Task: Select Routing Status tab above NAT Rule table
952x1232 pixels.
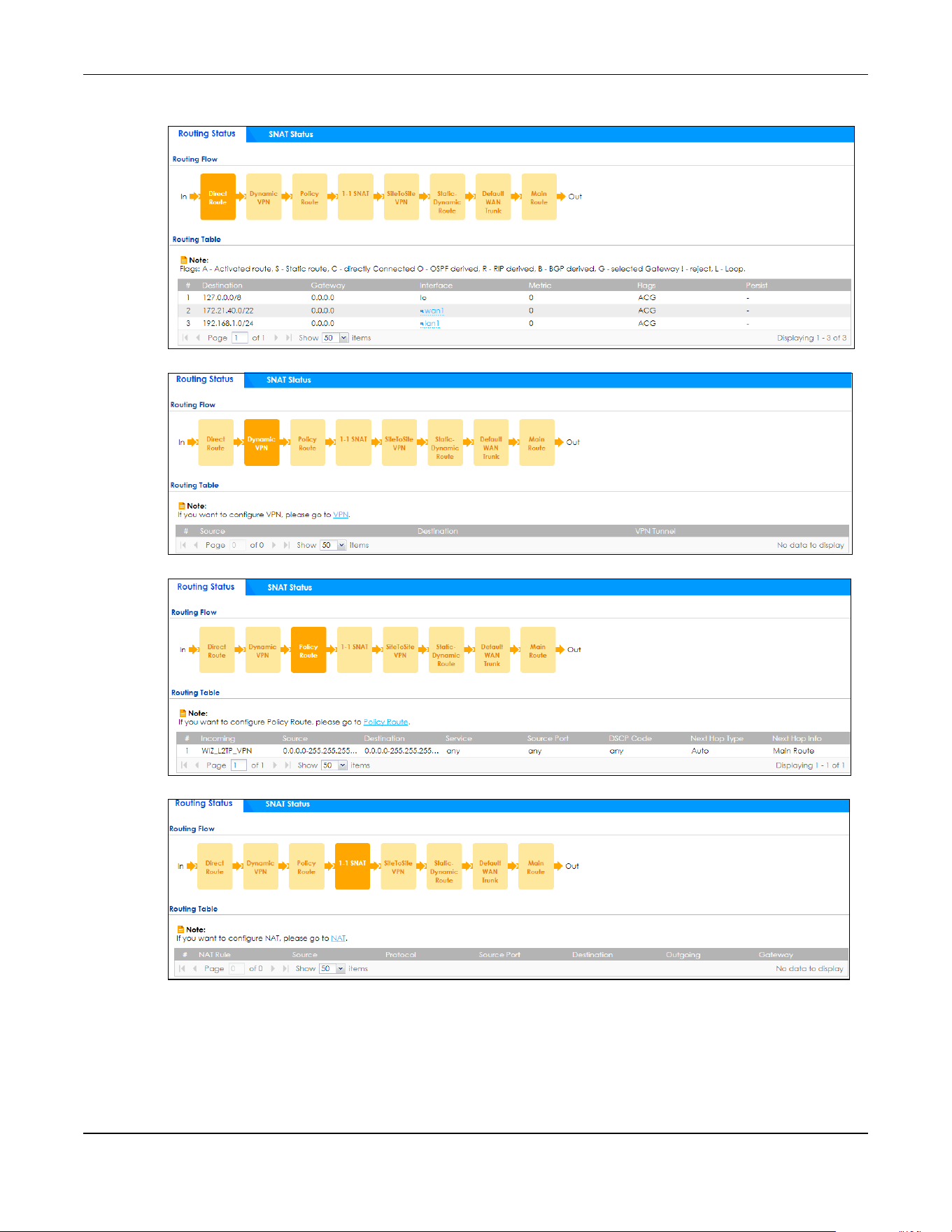Action: (x=204, y=804)
